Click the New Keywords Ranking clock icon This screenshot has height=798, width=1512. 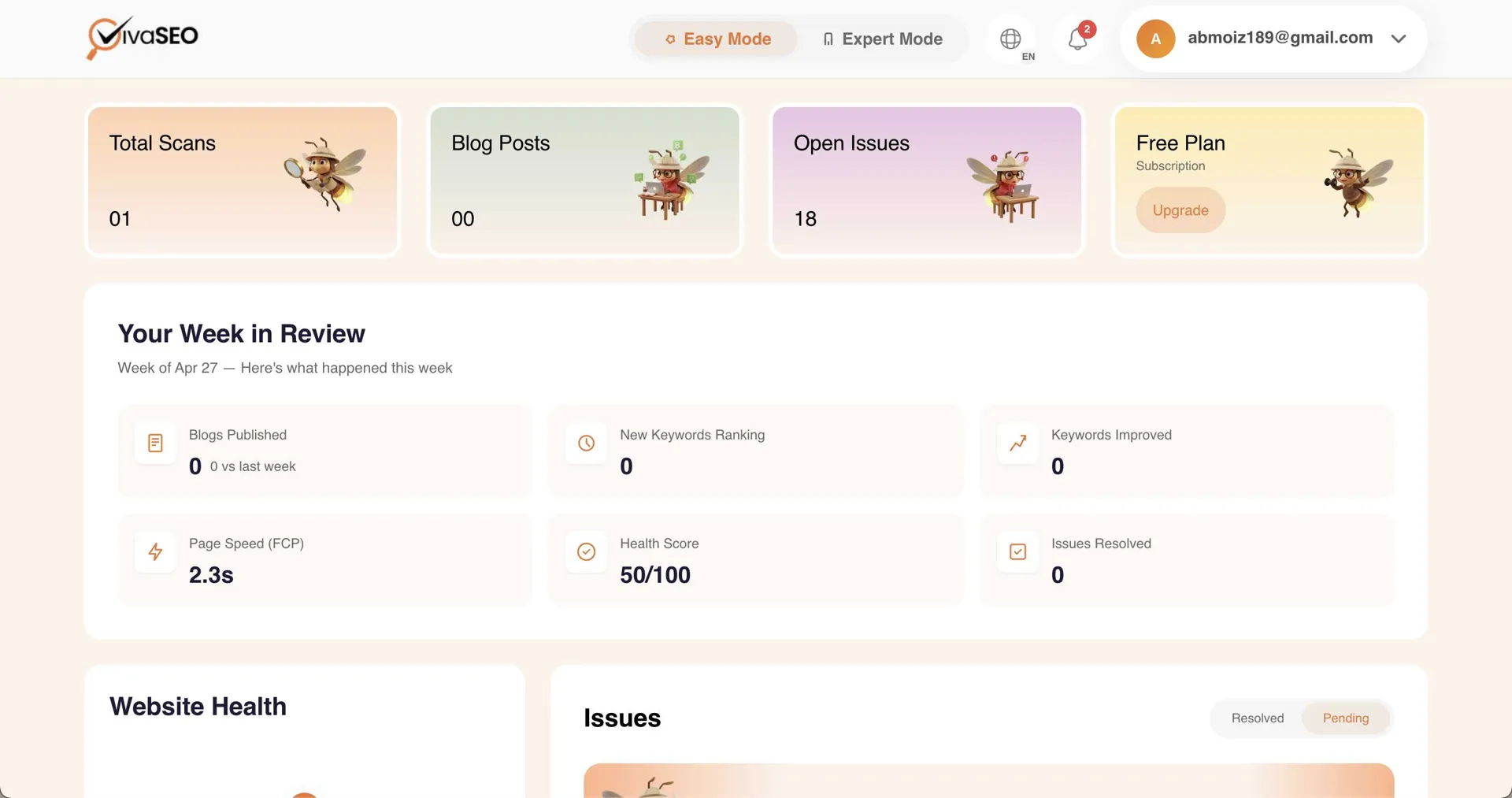click(586, 444)
